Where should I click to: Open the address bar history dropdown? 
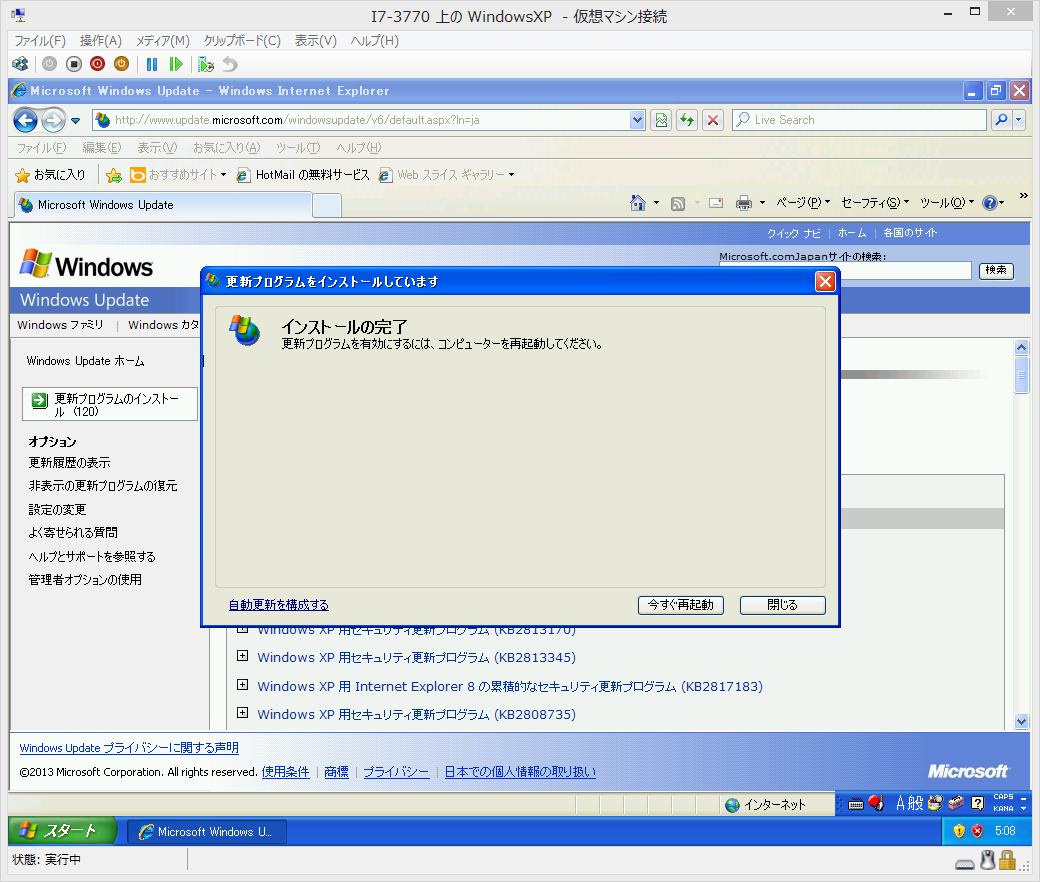tap(637, 120)
